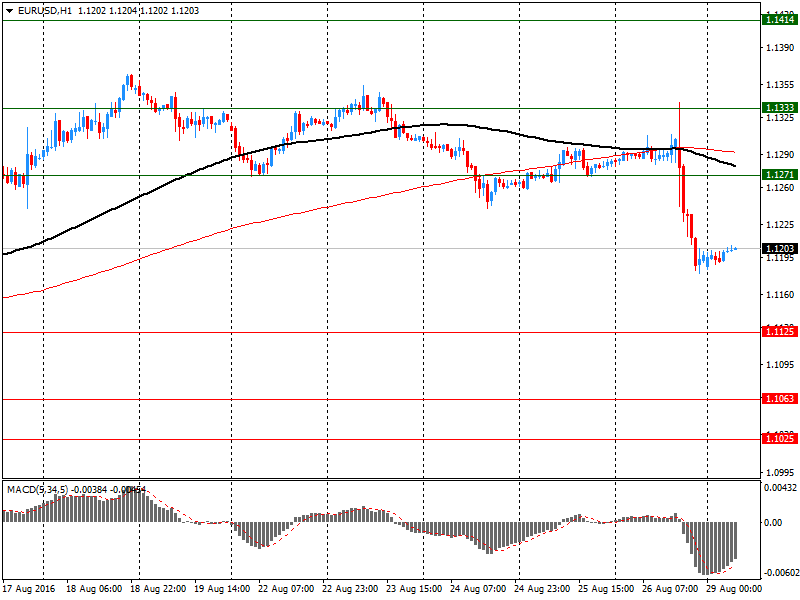Select the 24 Aug 23:00 time axis label
Viewport: 800px width, 600px height.
tap(542, 589)
